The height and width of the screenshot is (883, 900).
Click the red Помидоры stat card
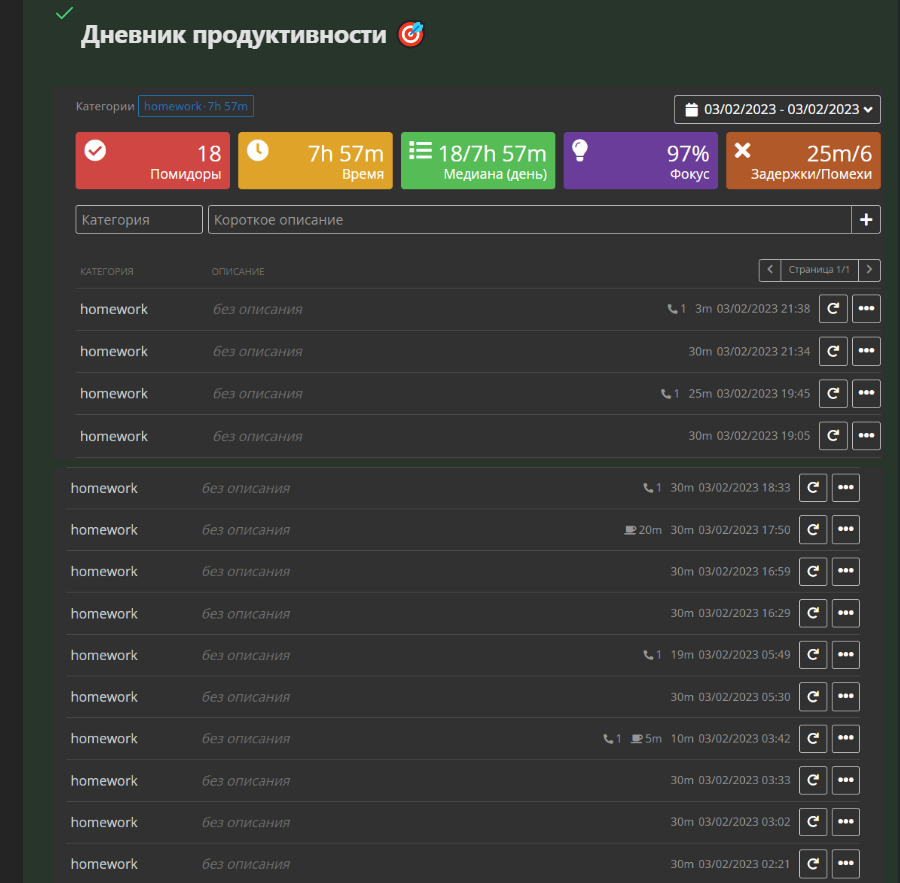pos(153,161)
